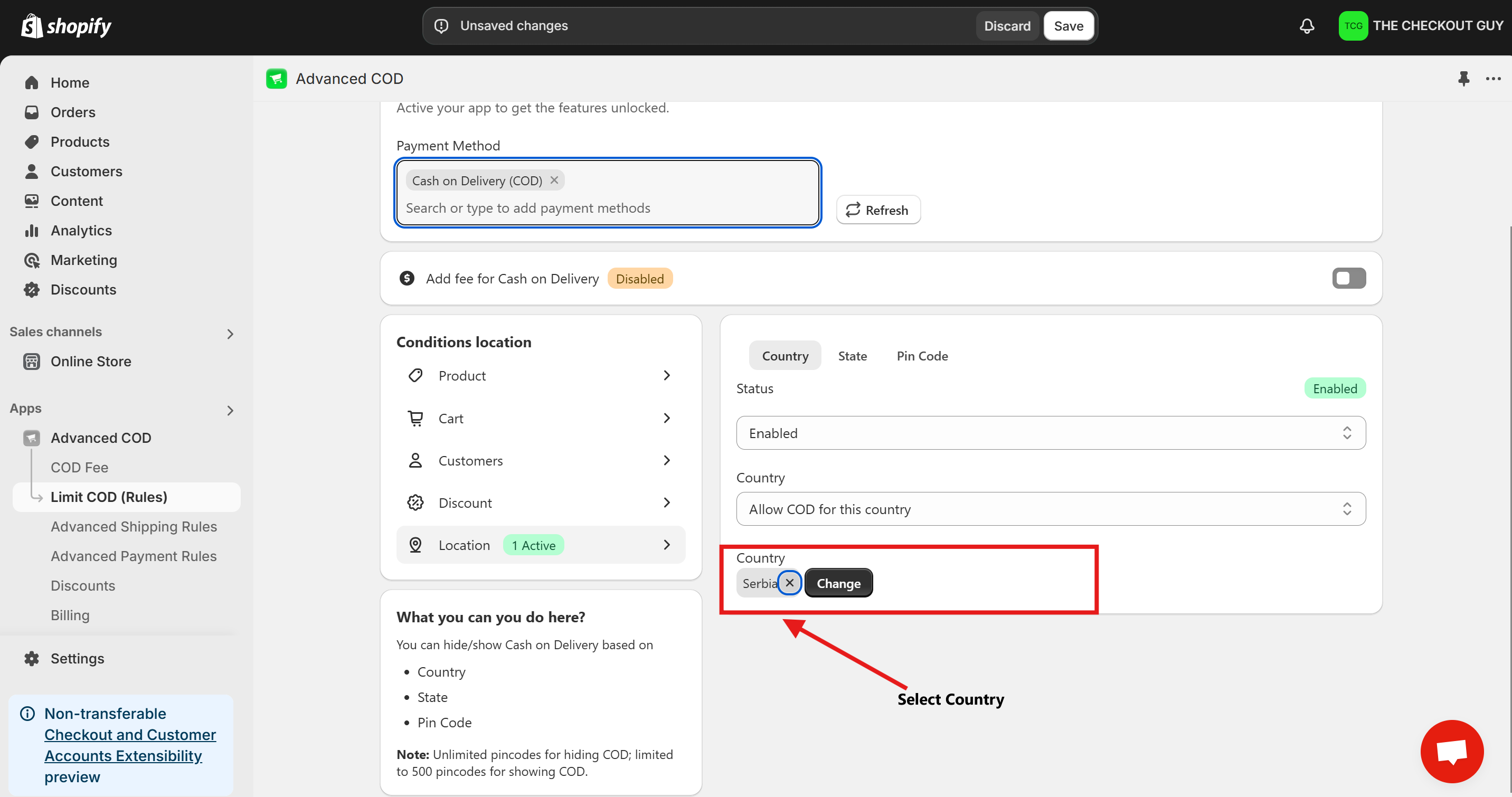The height and width of the screenshot is (797, 1512).
Task: Pin the Advanced COD app
Action: tap(1463, 79)
